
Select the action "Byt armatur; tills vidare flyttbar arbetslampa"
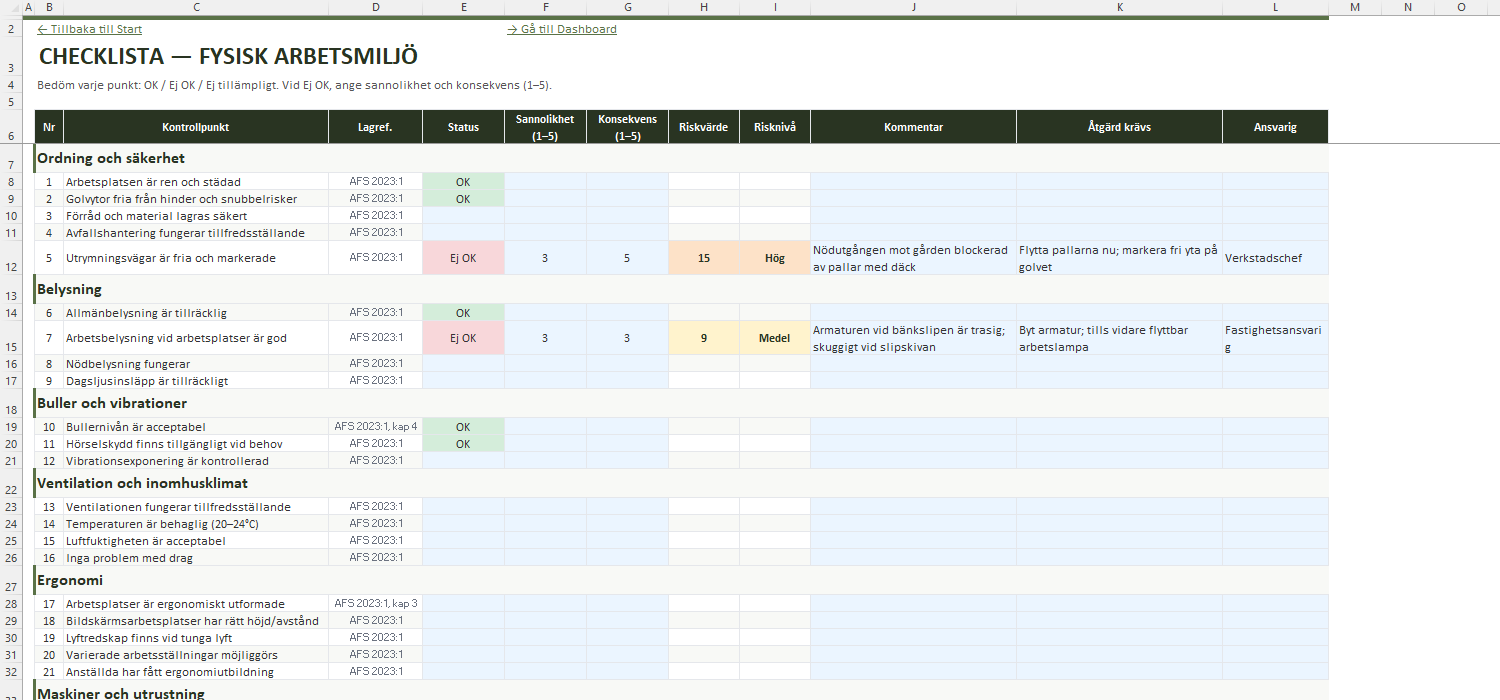pyautogui.click(x=1119, y=338)
